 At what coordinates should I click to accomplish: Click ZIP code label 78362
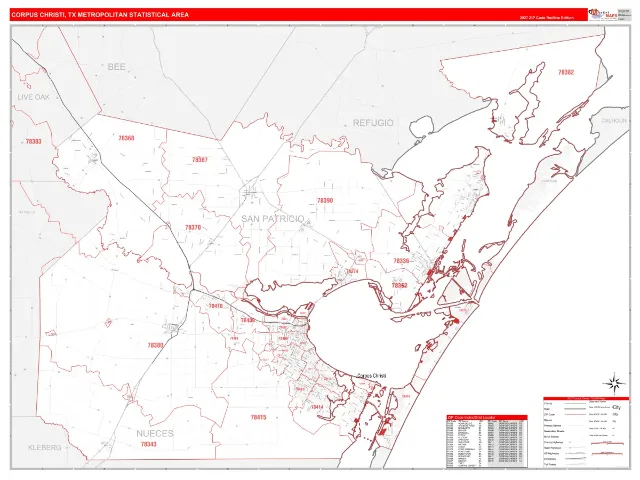tap(399, 286)
